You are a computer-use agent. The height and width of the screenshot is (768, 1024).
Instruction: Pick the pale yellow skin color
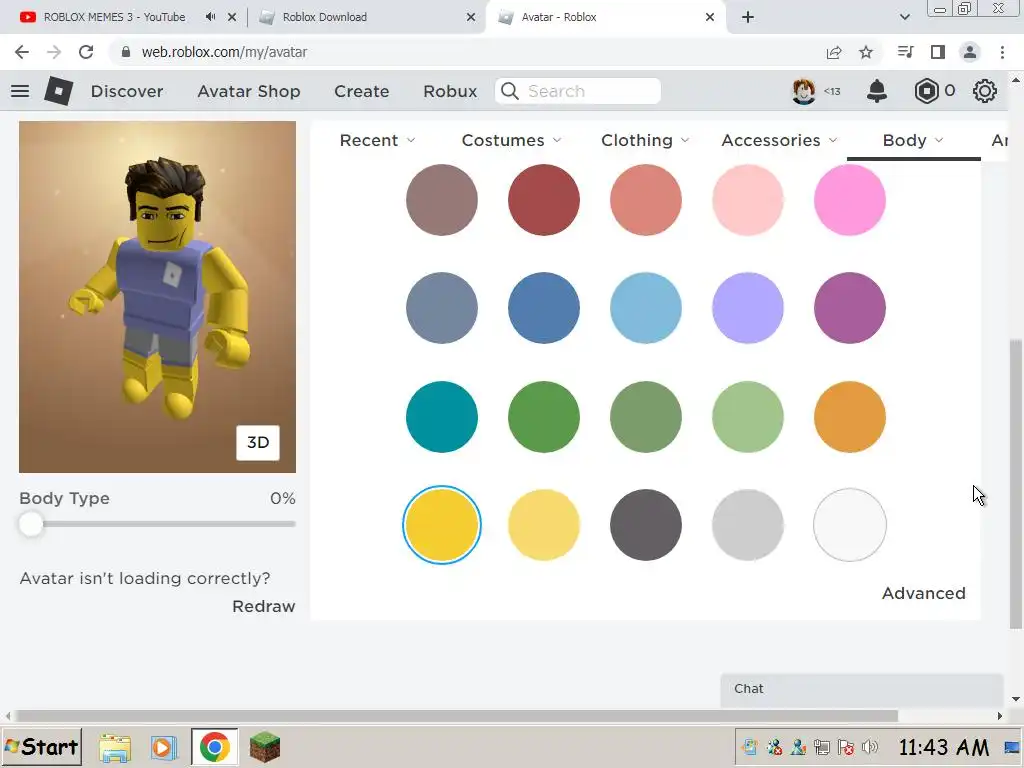pyautogui.click(x=544, y=525)
